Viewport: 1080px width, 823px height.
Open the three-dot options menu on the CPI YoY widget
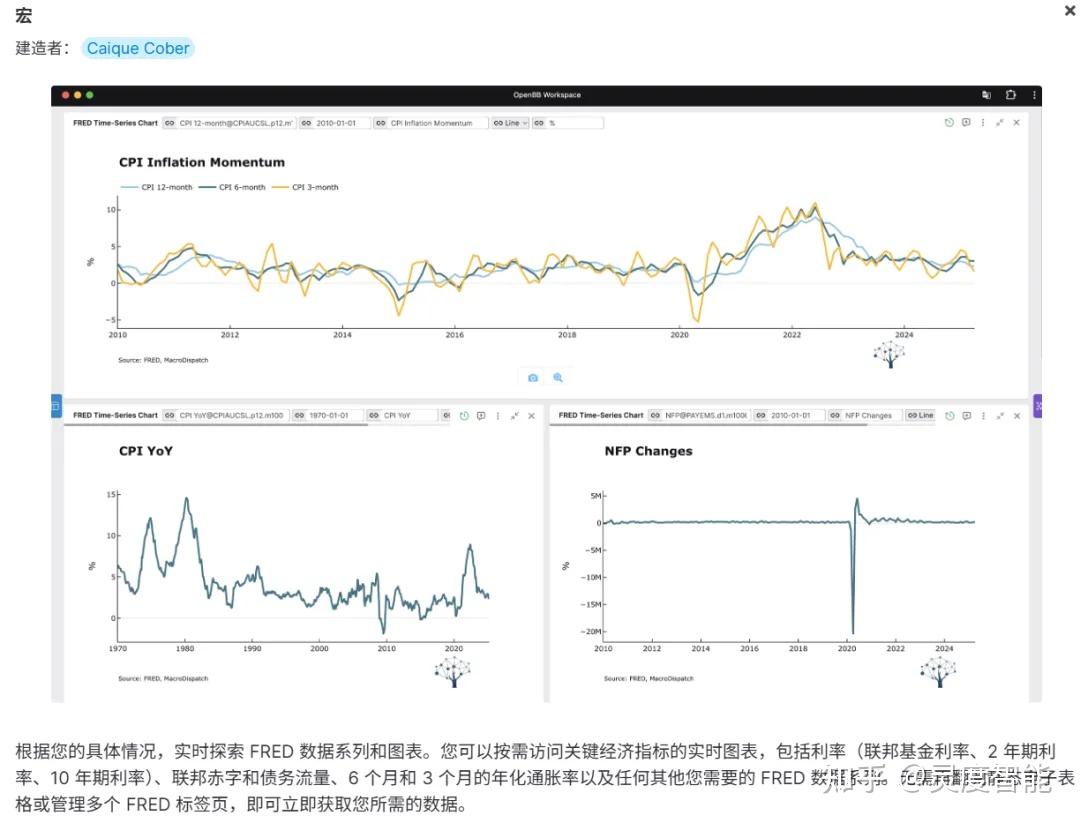coord(498,415)
